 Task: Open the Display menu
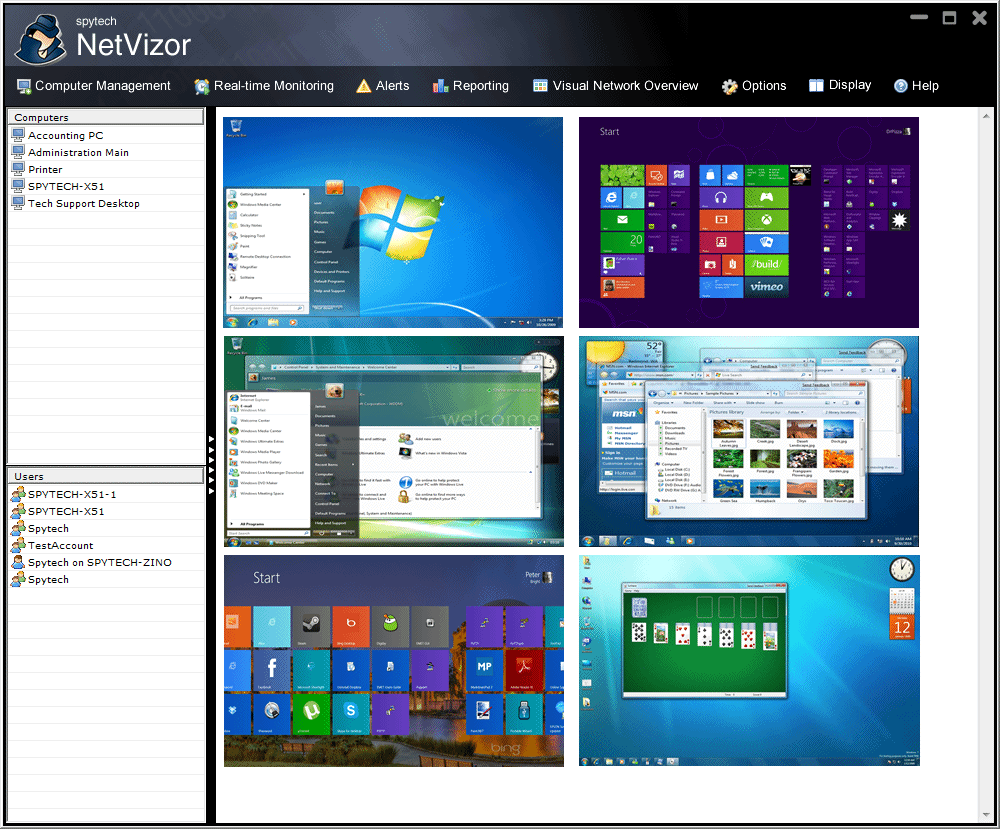click(x=839, y=85)
